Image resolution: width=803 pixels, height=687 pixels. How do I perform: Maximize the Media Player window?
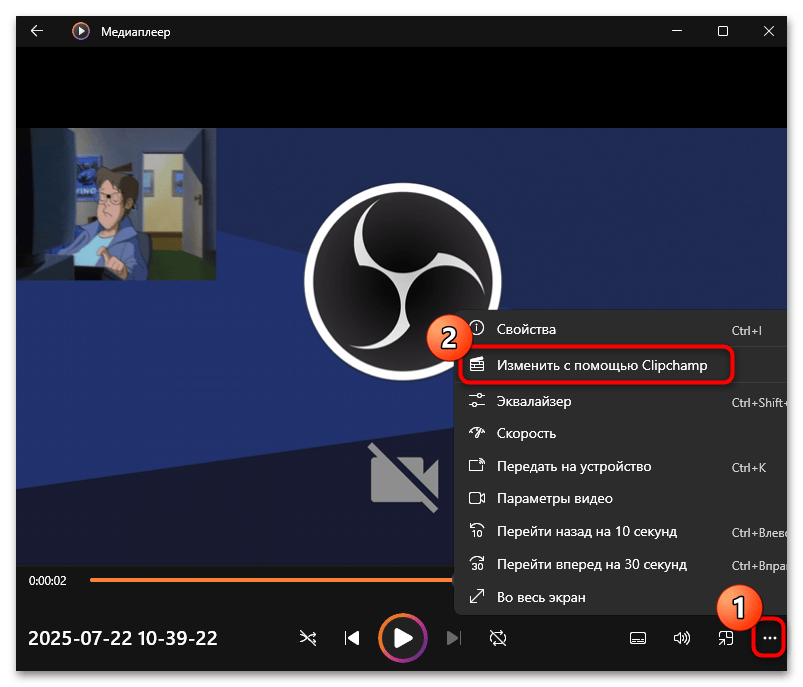(723, 31)
